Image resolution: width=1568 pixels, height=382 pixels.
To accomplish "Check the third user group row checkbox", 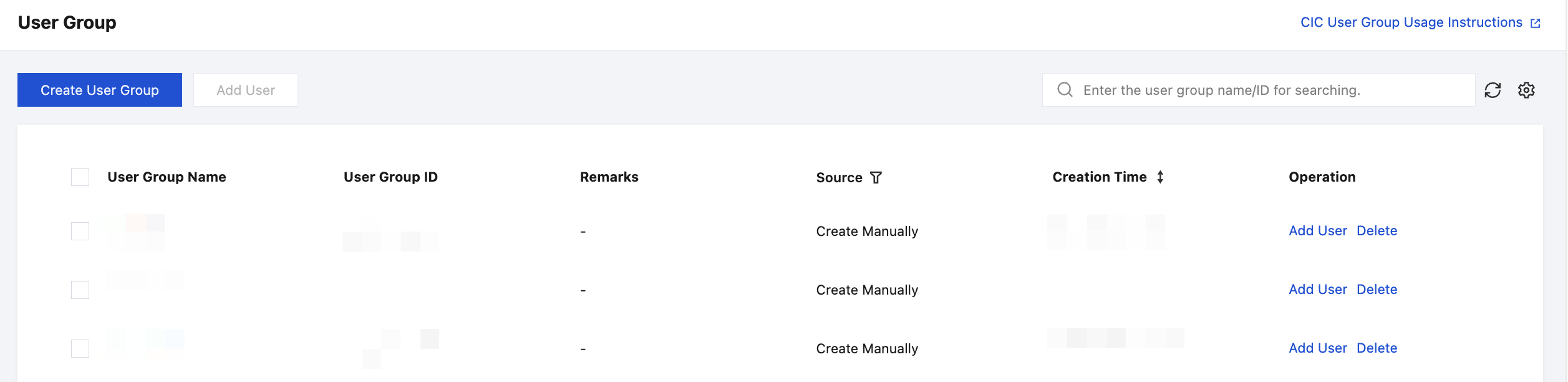I will click(80, 349).
